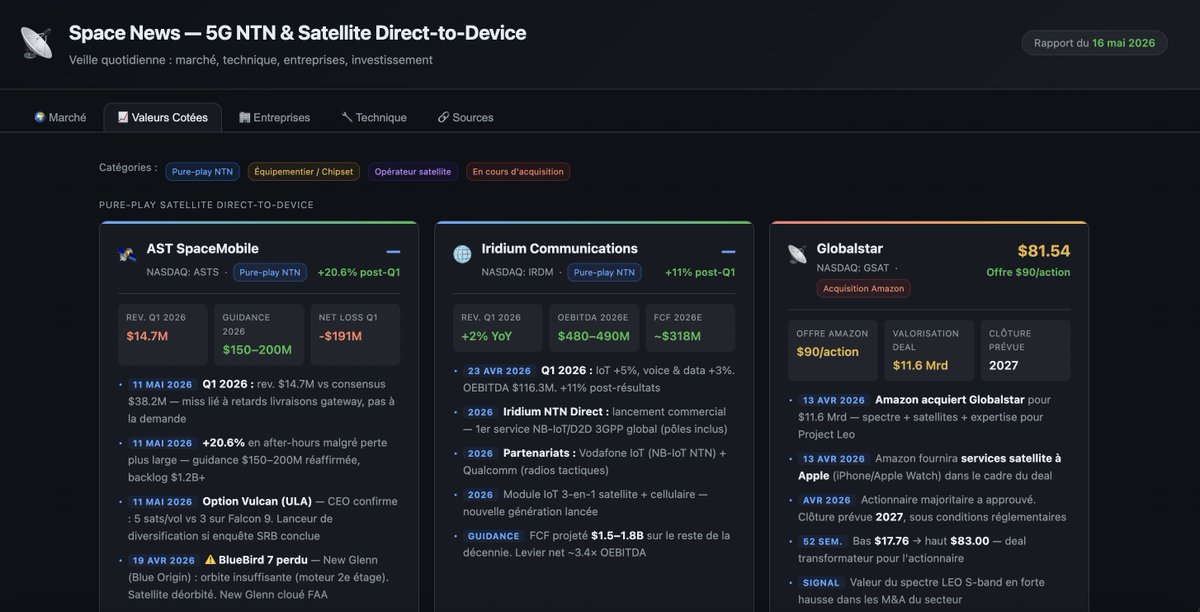Click the Globalstar title
Image resolution: width=1200 pixels, height=612 pixels.
850,248
